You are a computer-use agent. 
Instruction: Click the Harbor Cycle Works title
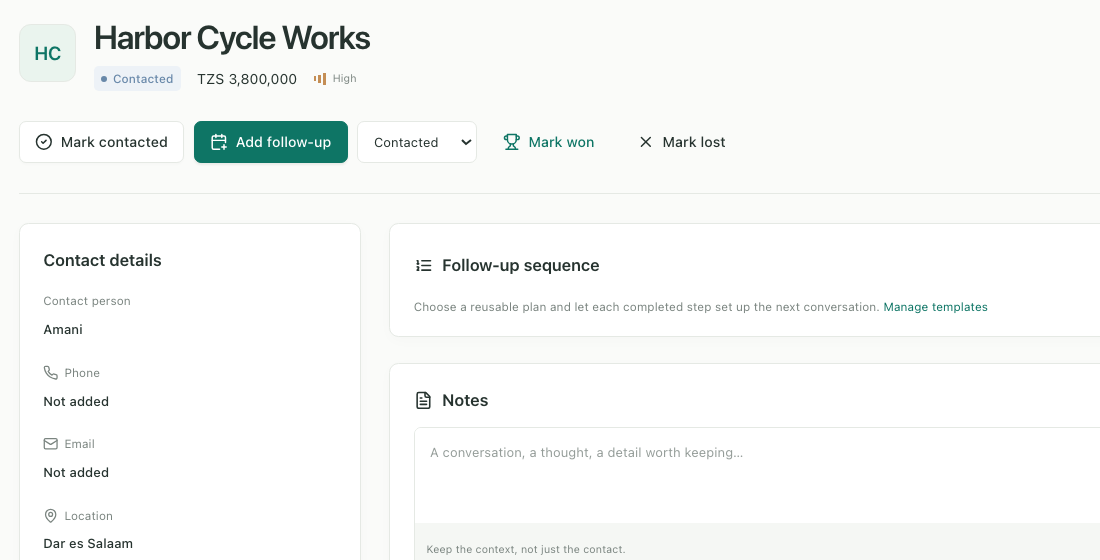tap(232, 38)
